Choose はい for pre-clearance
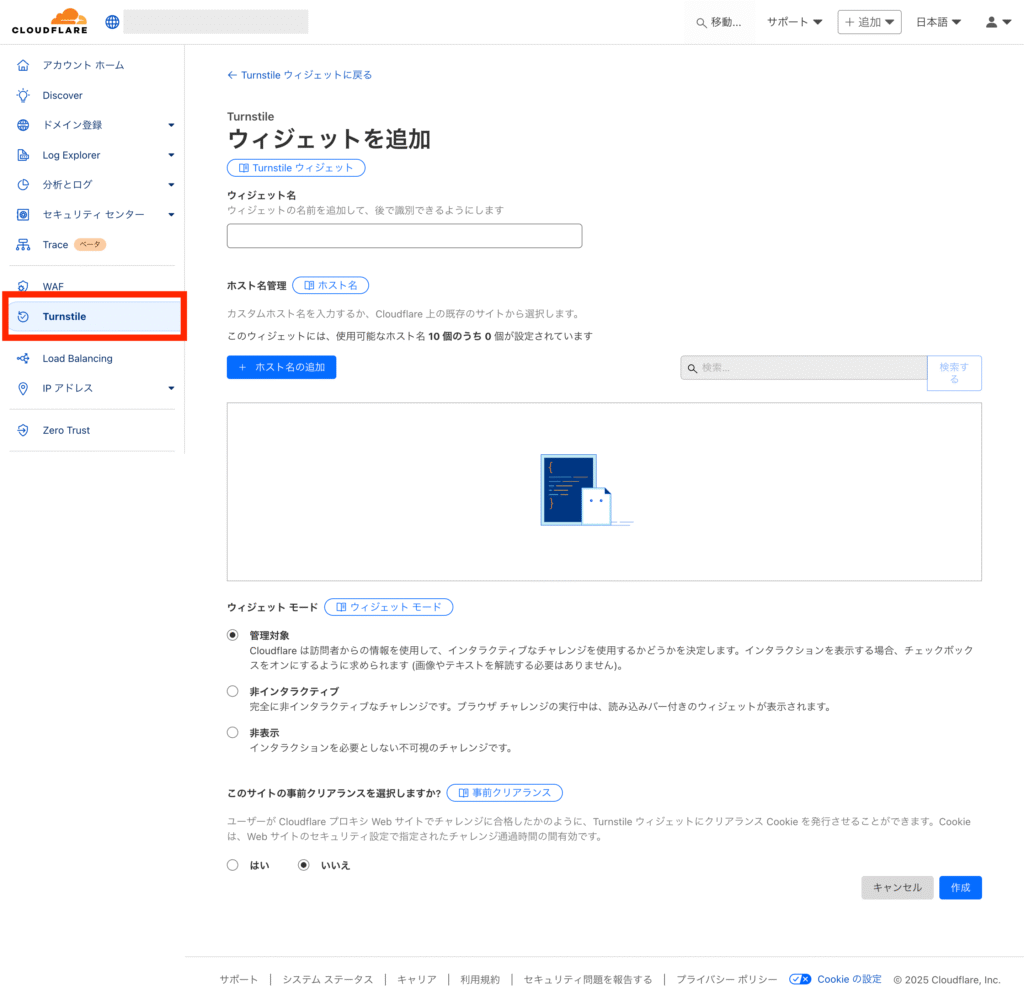Viewport: 1024px width, 999px height. coord(232,865)
